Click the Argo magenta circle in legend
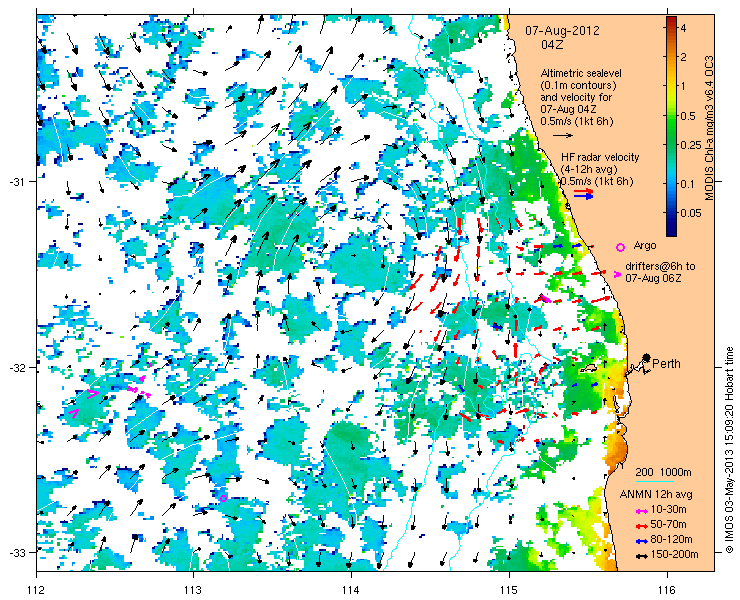This screenshot has width=740, height=600. [x=621, y=247]
